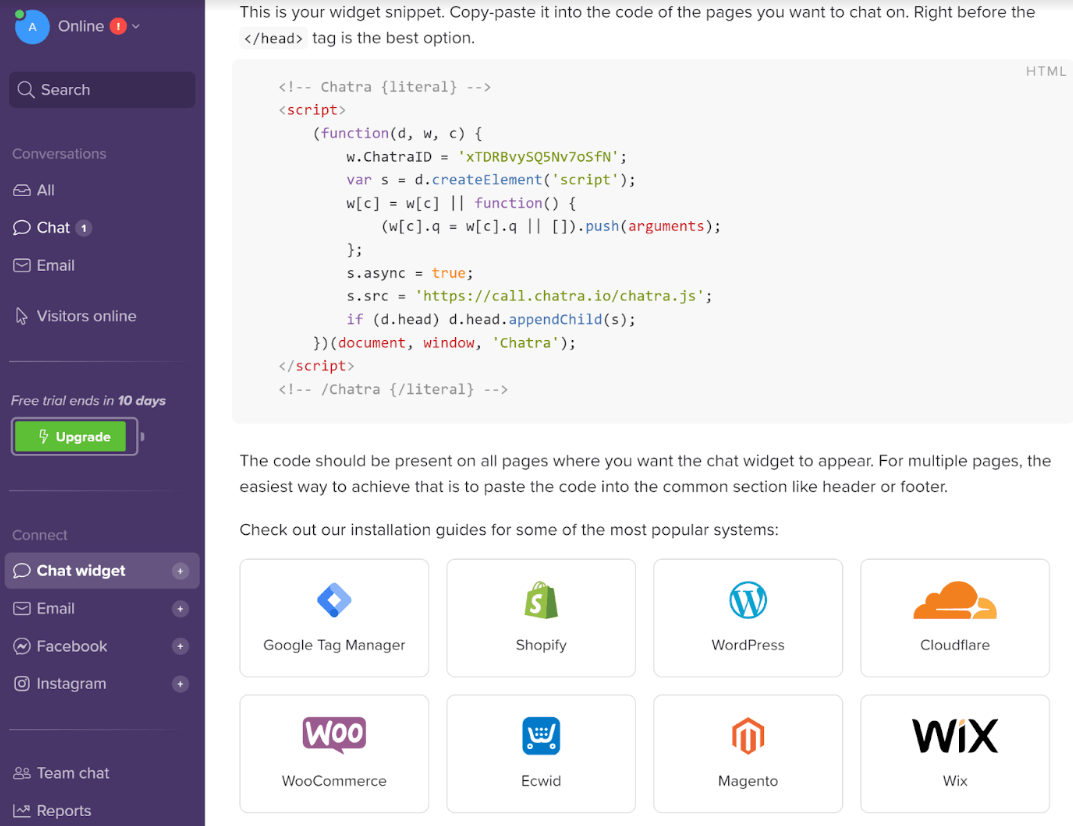Click plus button next to Facebook

click(x=180, y=646)
